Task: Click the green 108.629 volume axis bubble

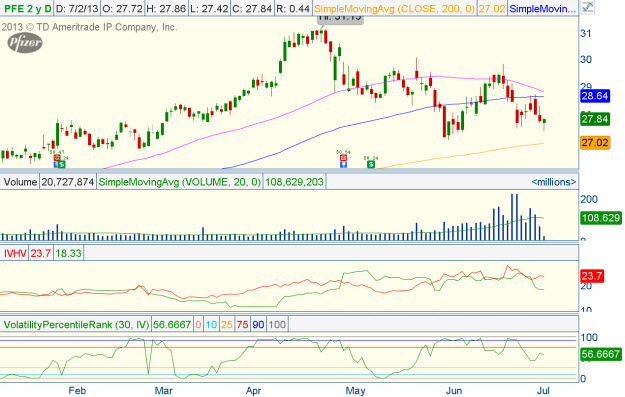Action: pos(601,218)
